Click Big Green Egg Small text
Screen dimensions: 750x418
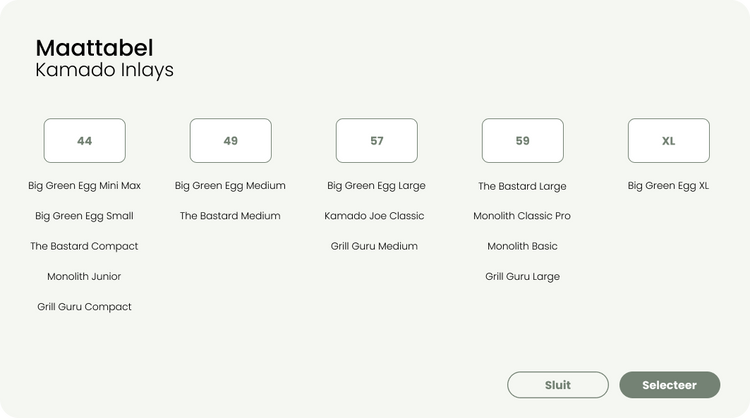[84, 216]
